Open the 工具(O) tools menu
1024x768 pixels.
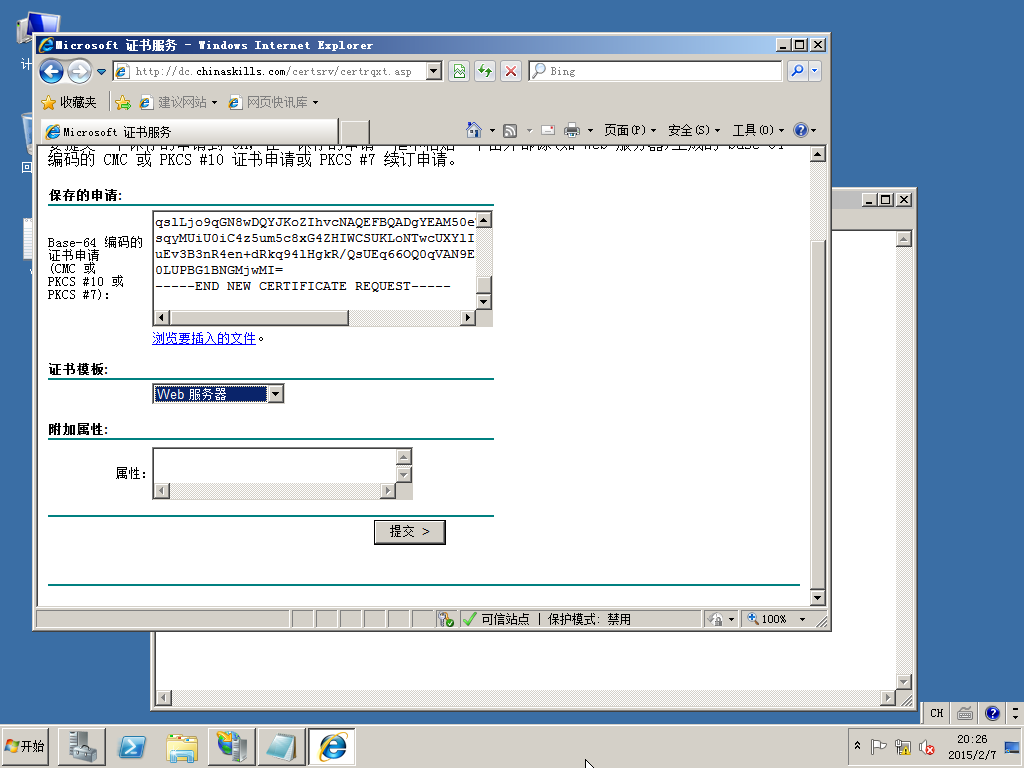[758, 131]
